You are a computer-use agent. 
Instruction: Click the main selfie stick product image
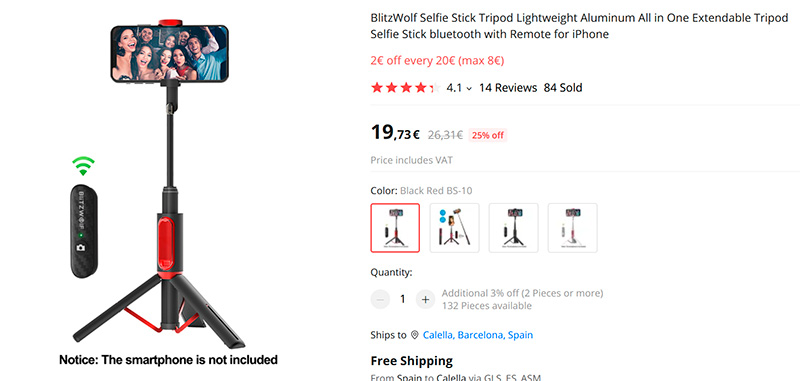[168, 184]
